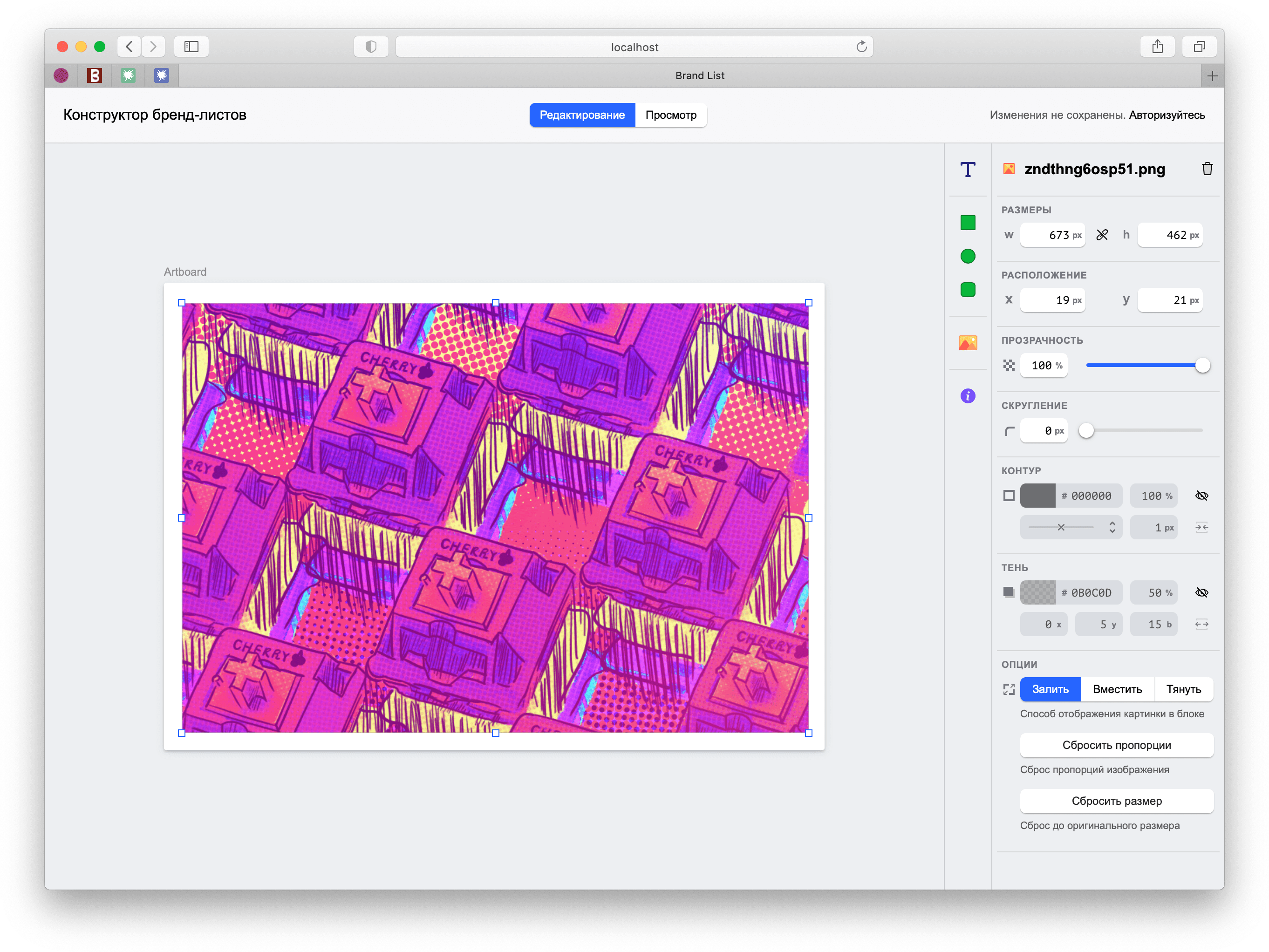Click the shadow square icon
1269x952 pixels.
click(1009, 592)
